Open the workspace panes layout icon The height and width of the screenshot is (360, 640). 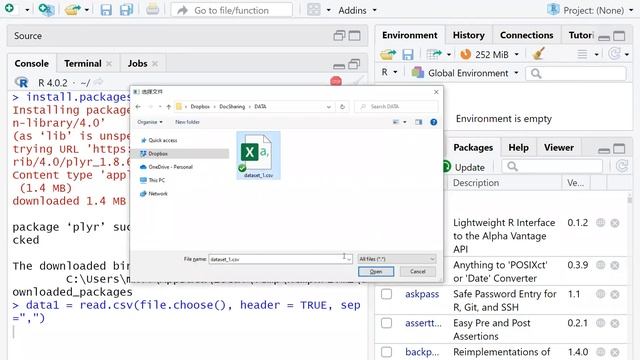coord(313,10)
